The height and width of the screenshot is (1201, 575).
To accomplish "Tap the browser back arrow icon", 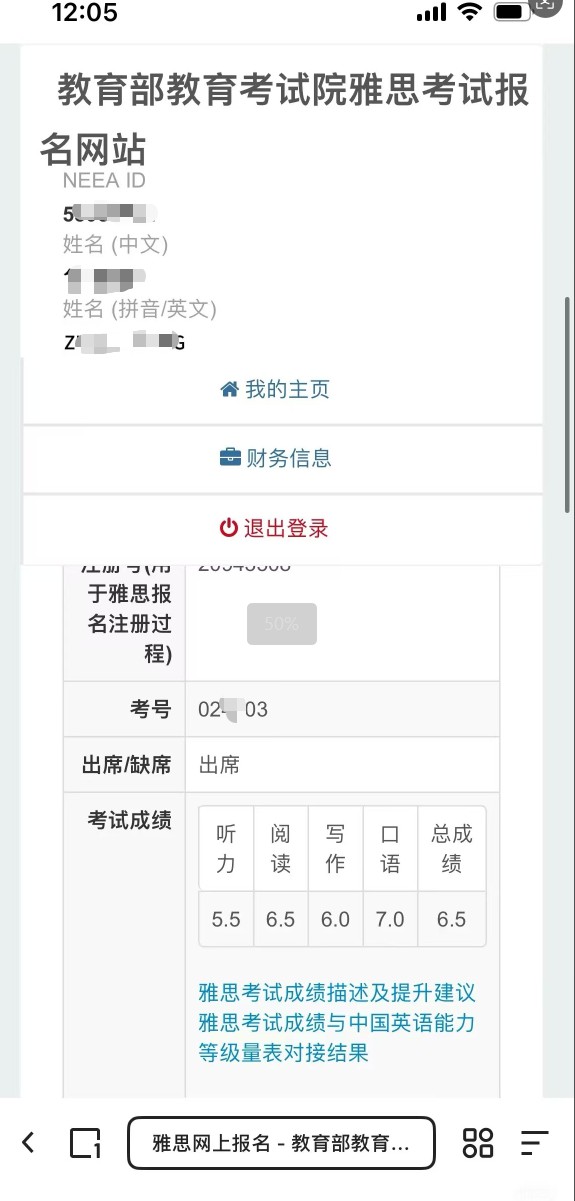I will [x=28, y=1142].
